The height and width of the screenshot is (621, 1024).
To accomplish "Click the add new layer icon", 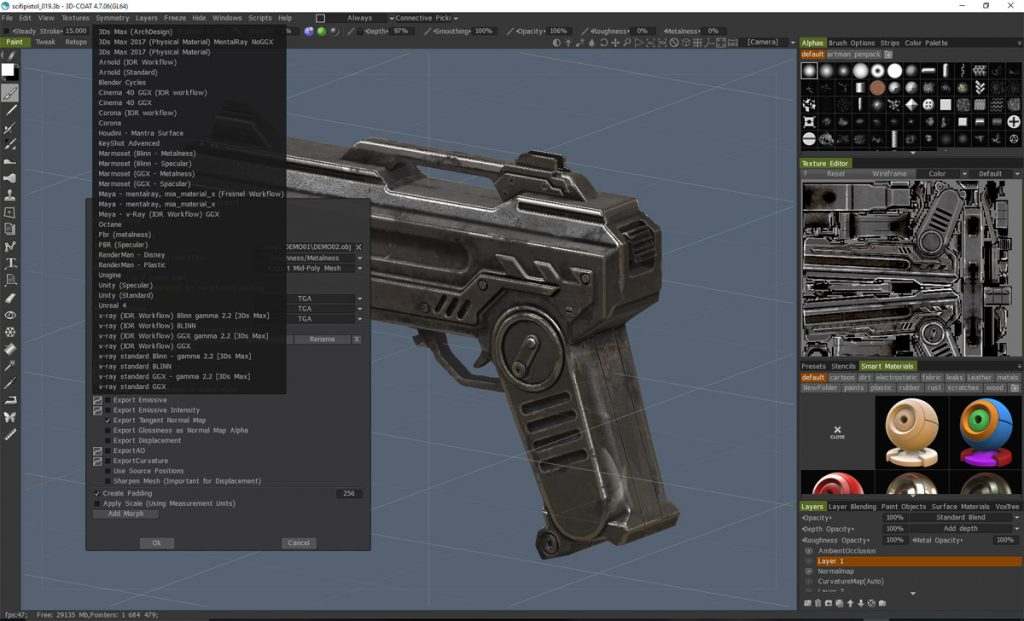I will pos(807,603).
